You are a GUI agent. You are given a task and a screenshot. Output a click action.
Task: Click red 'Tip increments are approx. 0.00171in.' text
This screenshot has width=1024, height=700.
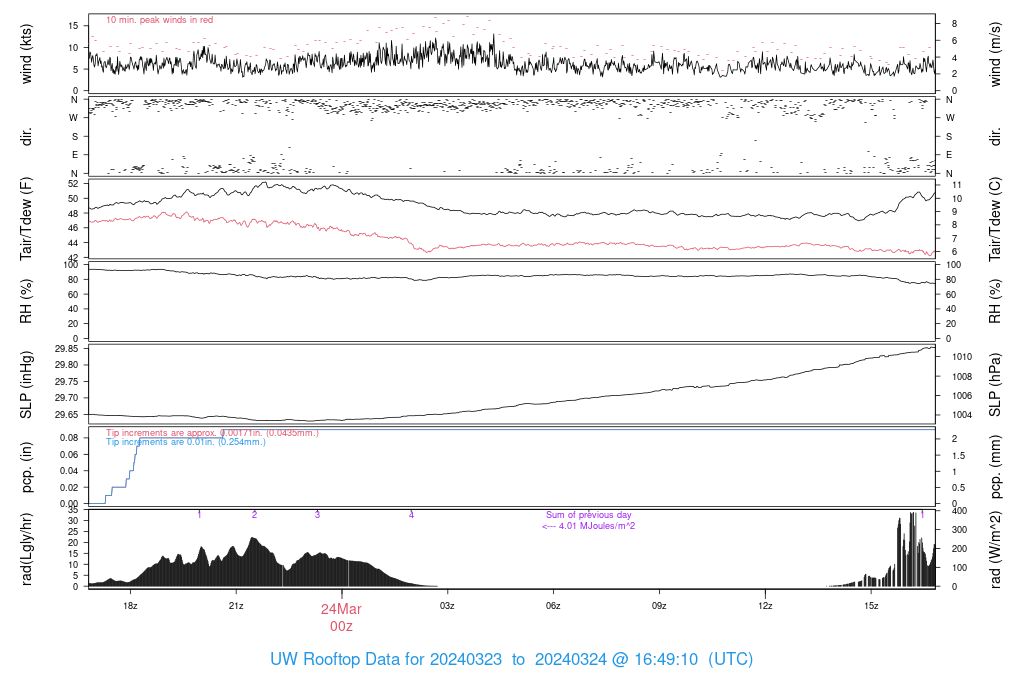point(212,432)
